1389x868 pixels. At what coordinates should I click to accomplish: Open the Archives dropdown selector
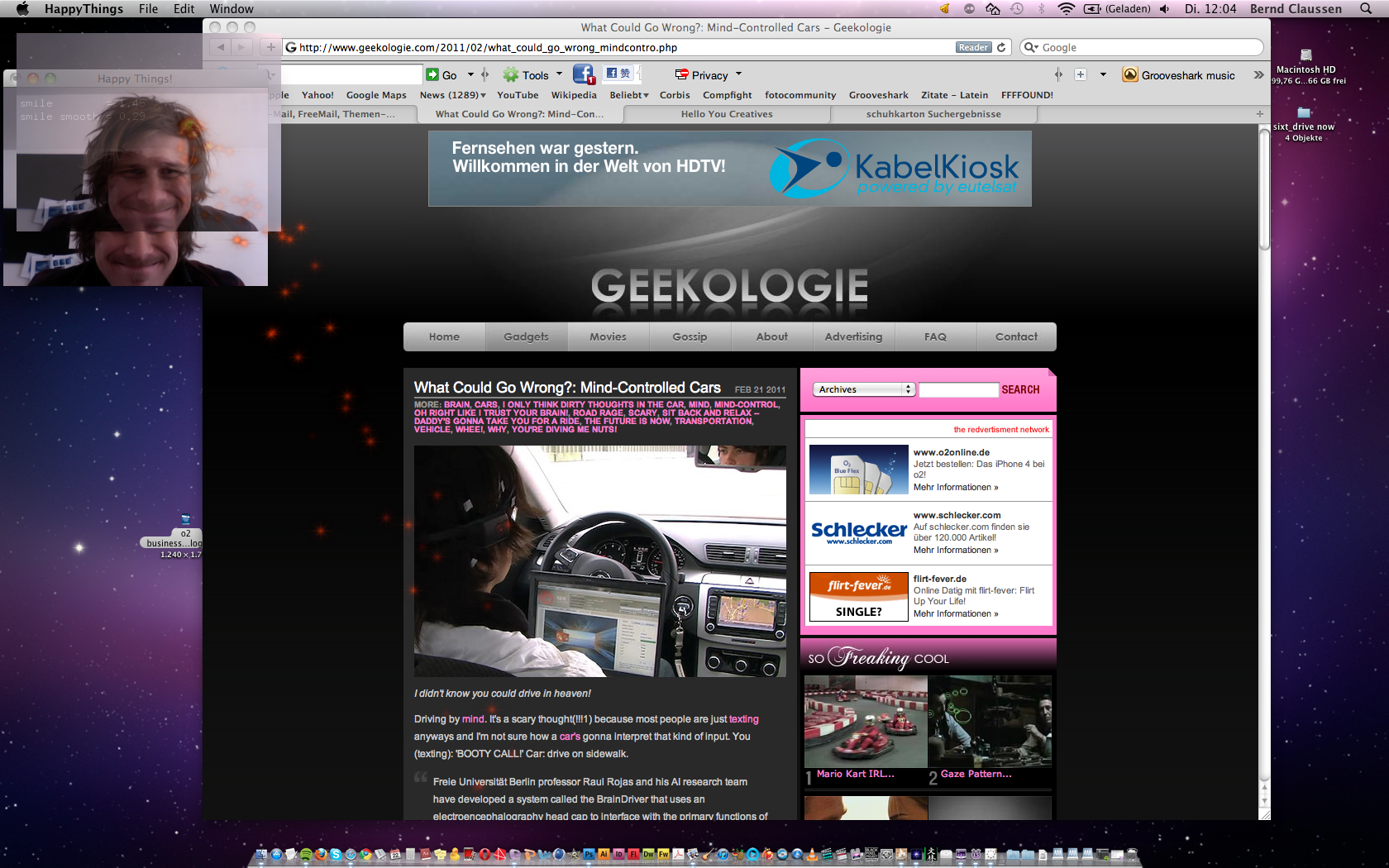click(x=864, y=389)
